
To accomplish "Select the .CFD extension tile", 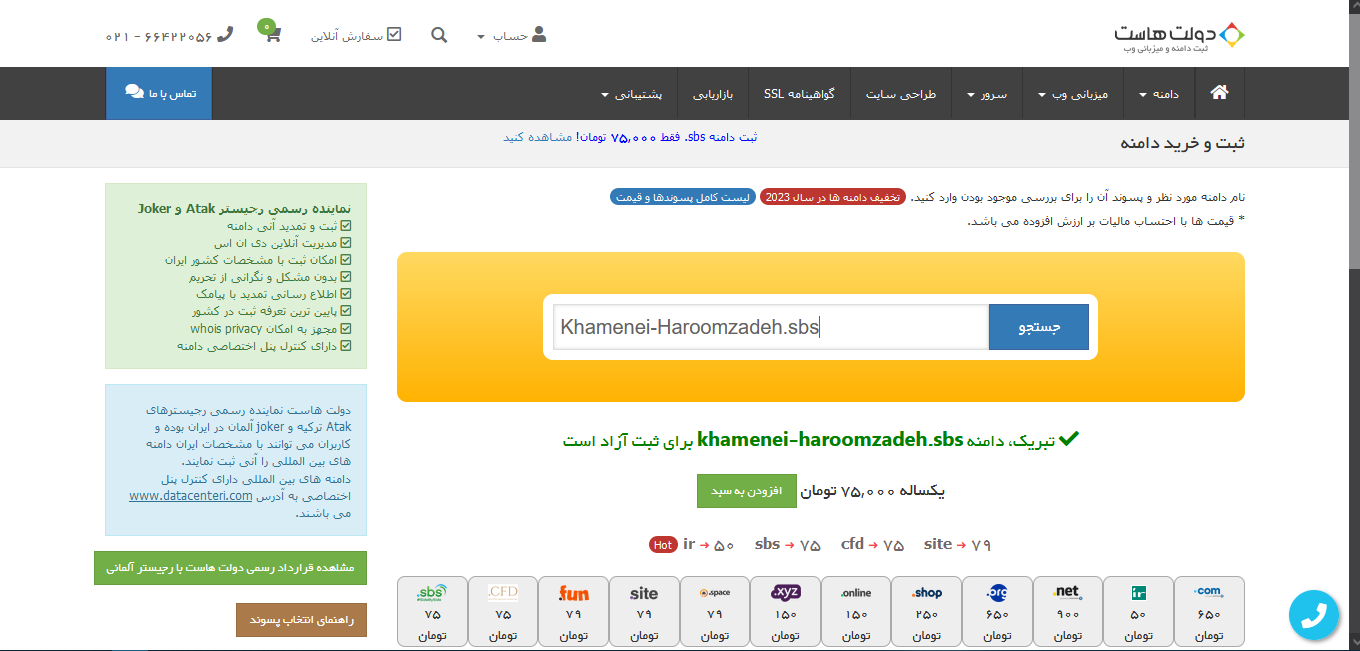I will [503, 611].
